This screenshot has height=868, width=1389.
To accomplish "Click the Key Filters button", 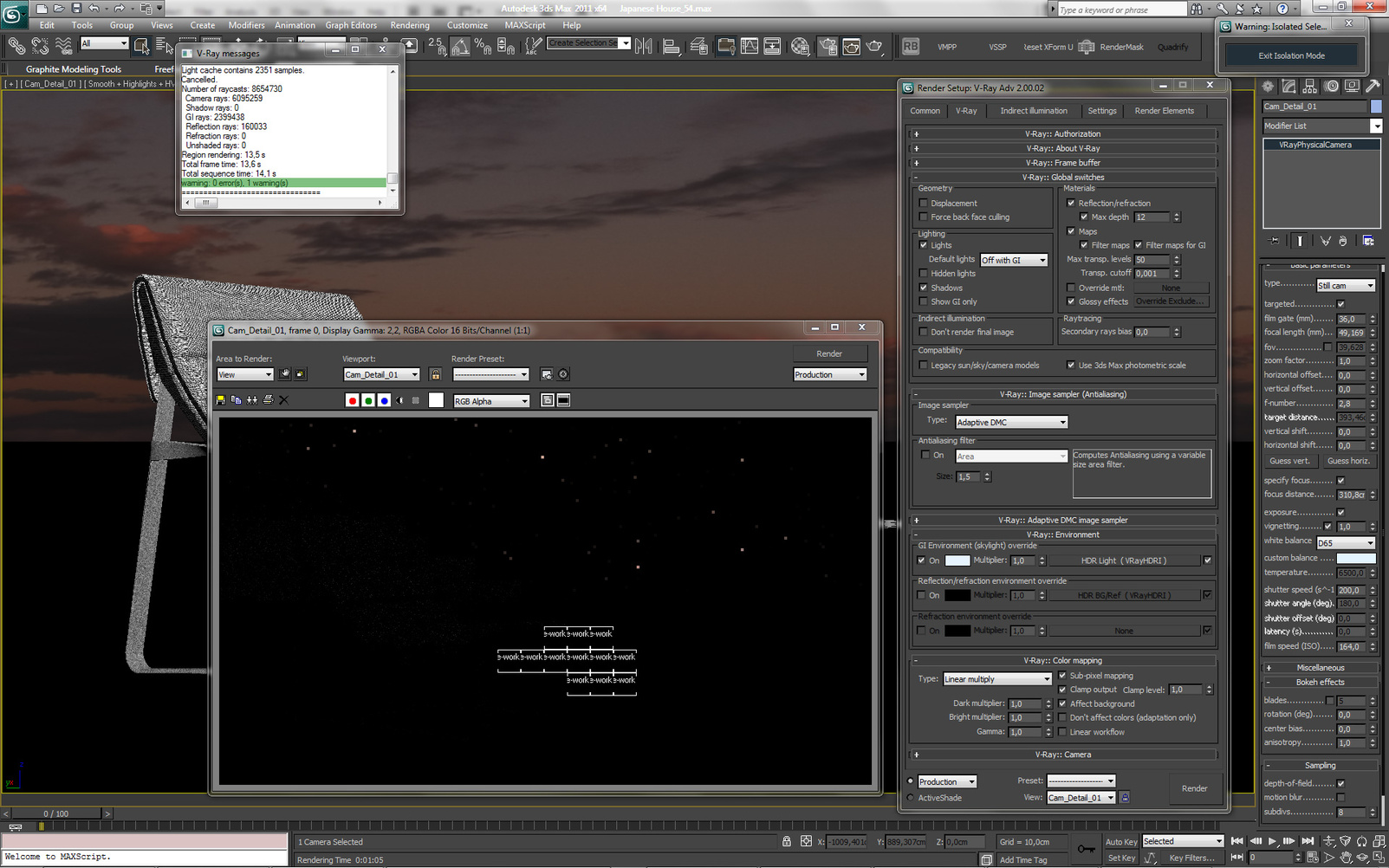I will [x=1192, y=858].
